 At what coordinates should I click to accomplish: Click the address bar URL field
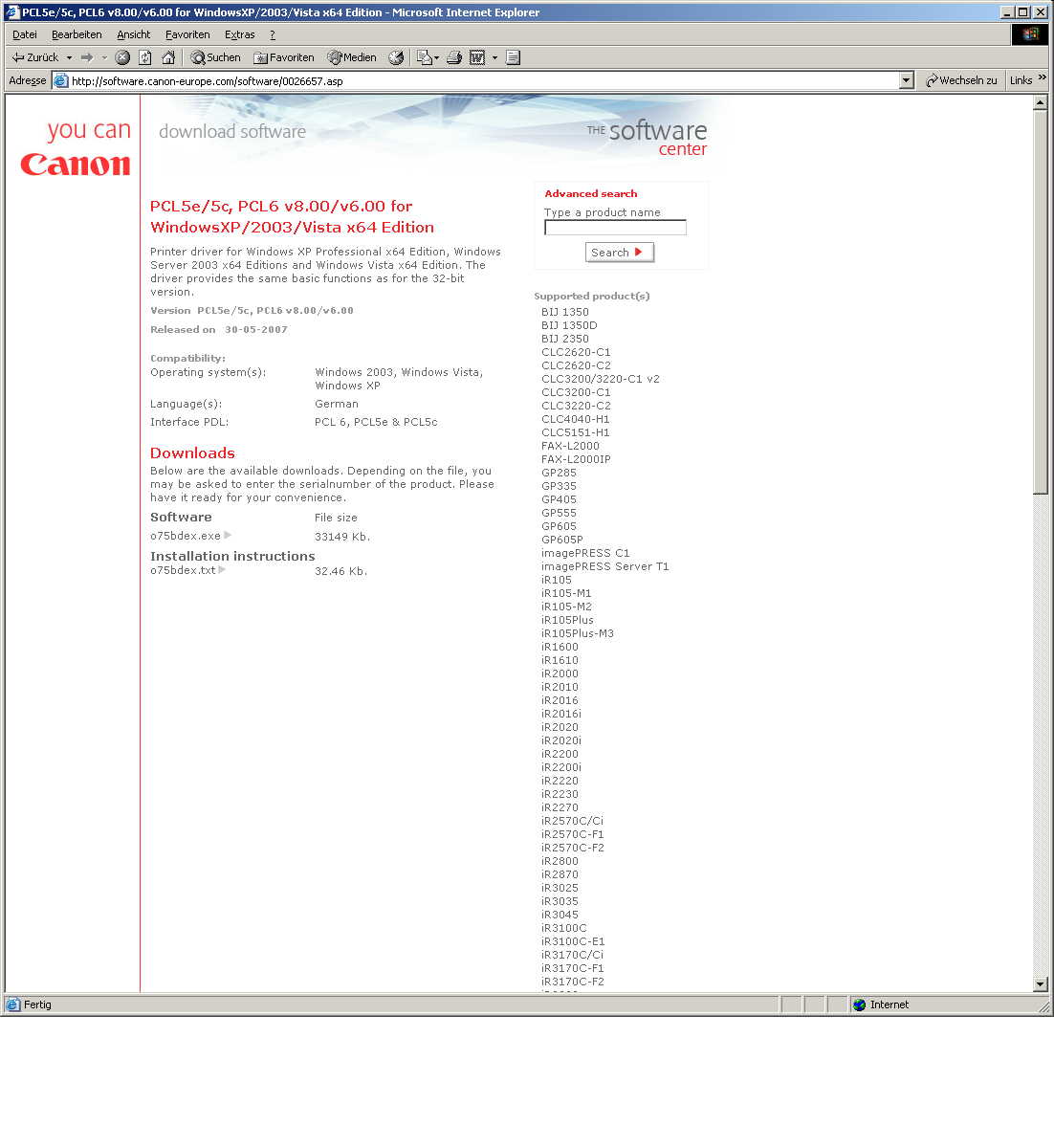(483, 81)
